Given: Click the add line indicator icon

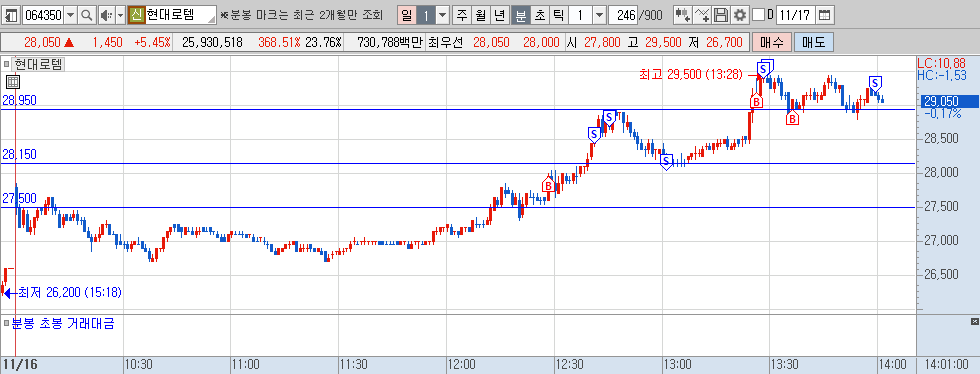Looking at the screenshot, I should (702, 14).
